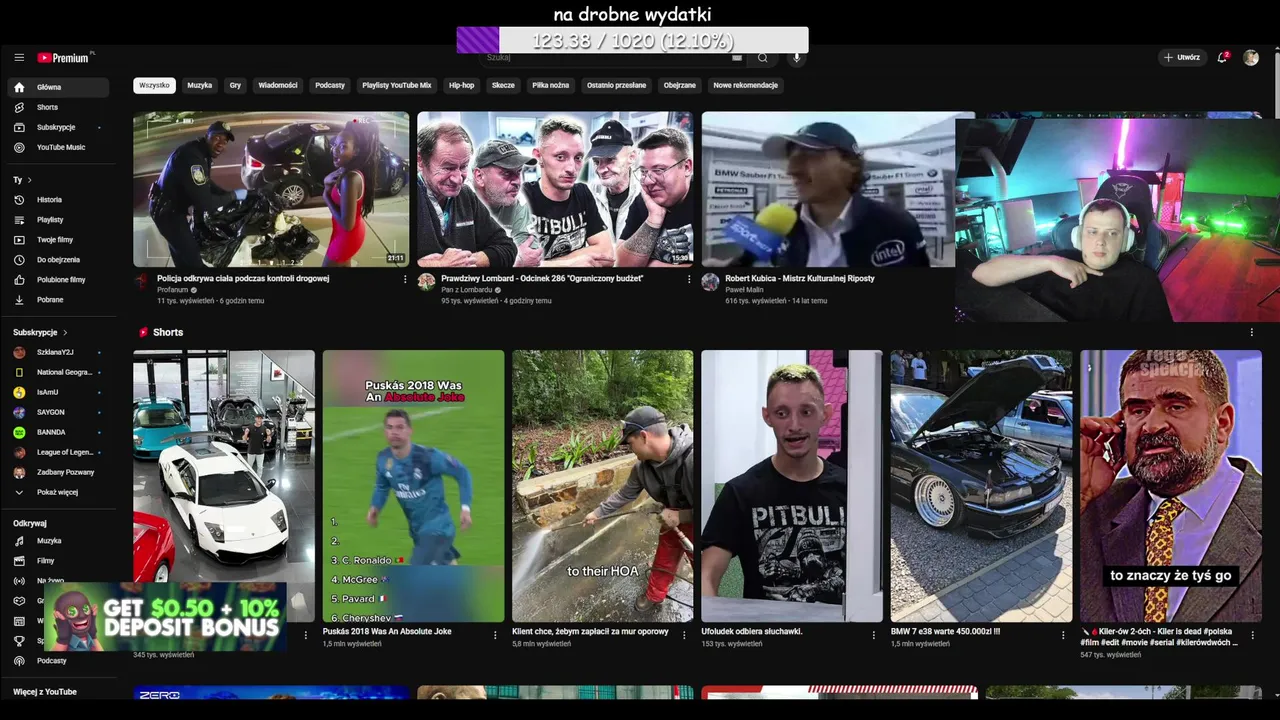Click the Utwórz create button

click(1181, 58)
